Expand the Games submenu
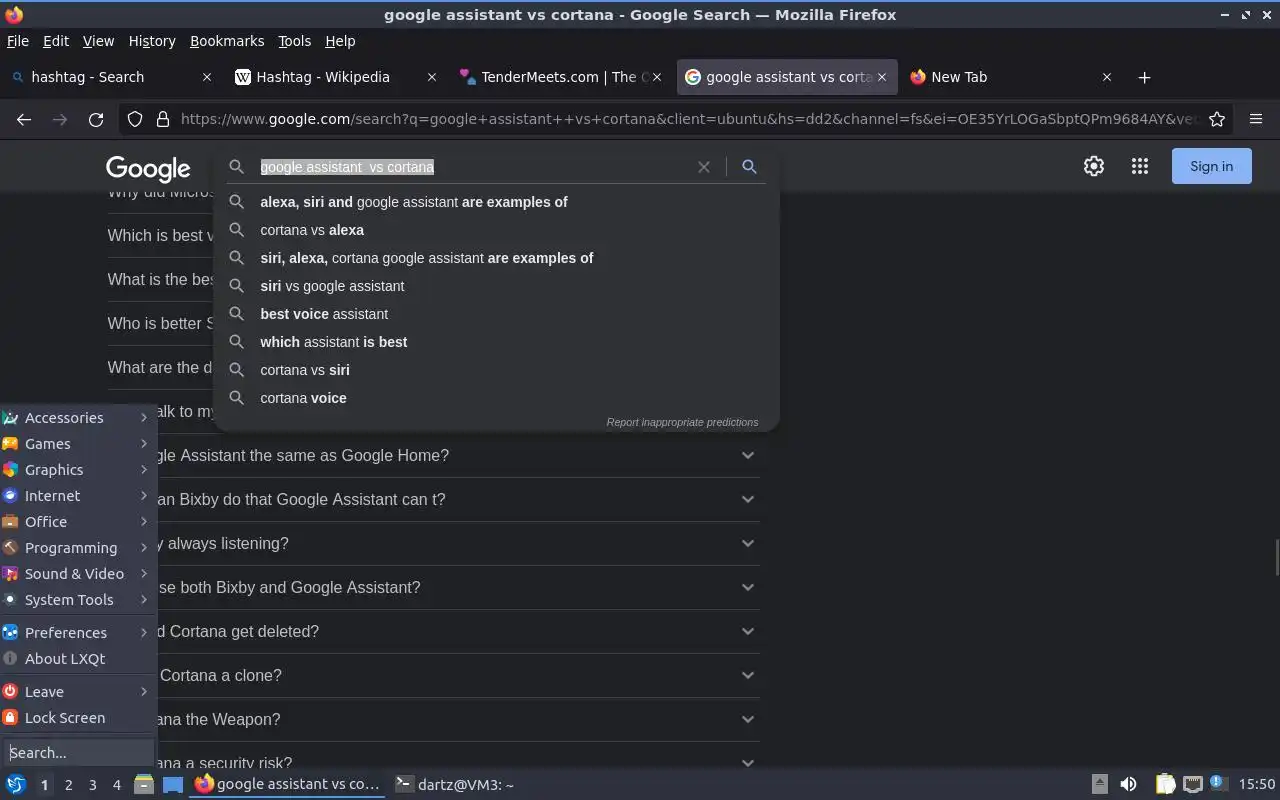 coord(78,444)
